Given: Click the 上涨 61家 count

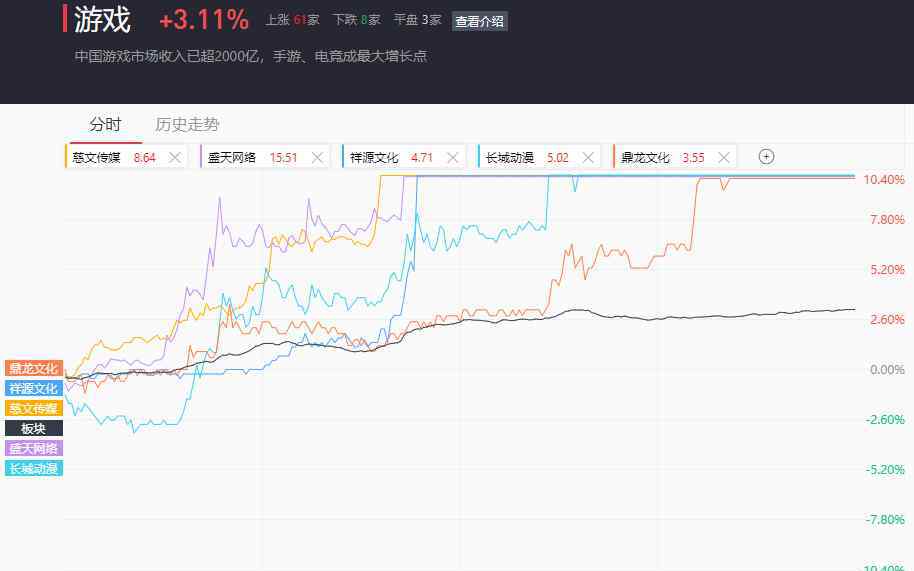Looking at the screenshot, I should [292, 20].
